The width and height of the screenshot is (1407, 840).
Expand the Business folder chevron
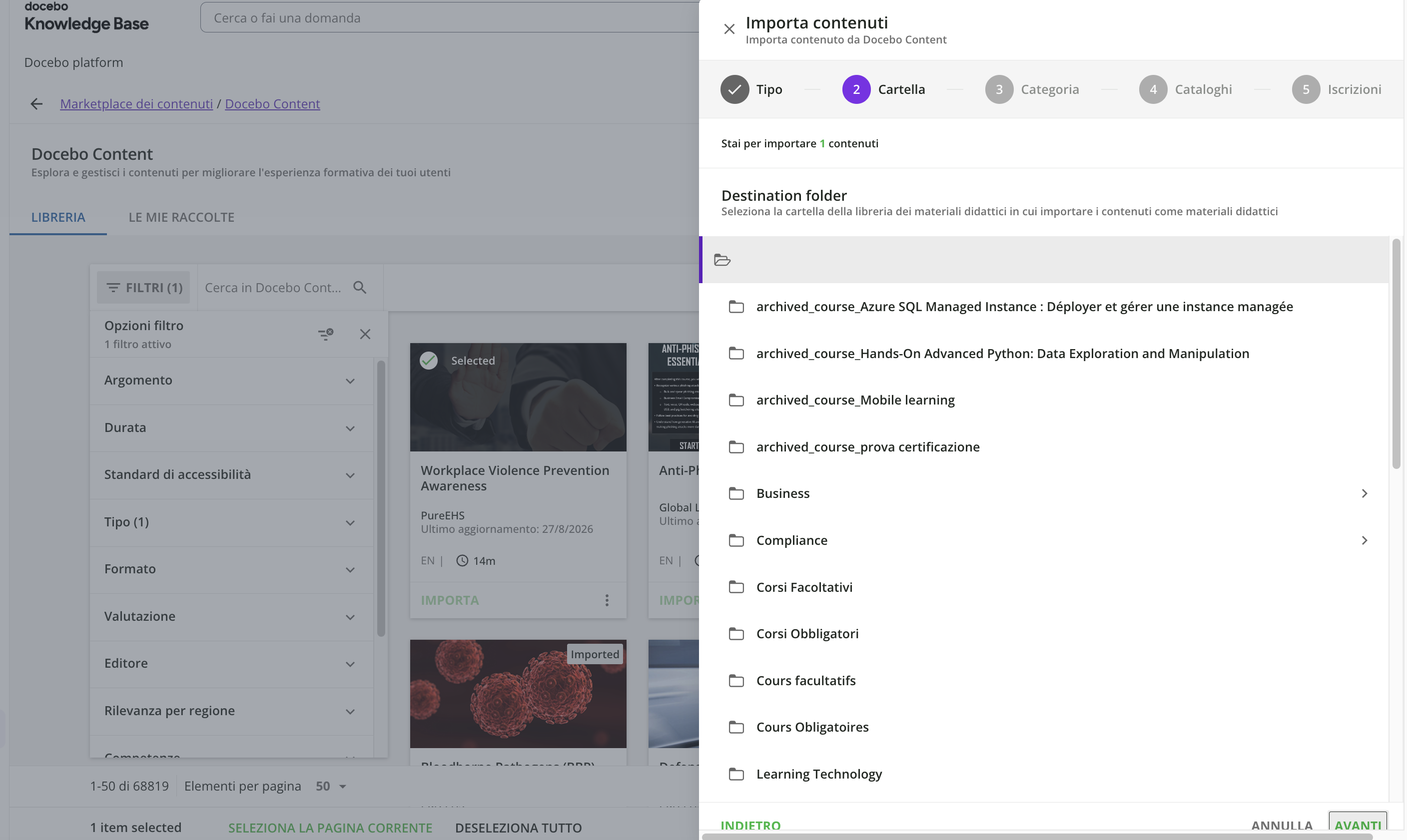click(1365, 493)
